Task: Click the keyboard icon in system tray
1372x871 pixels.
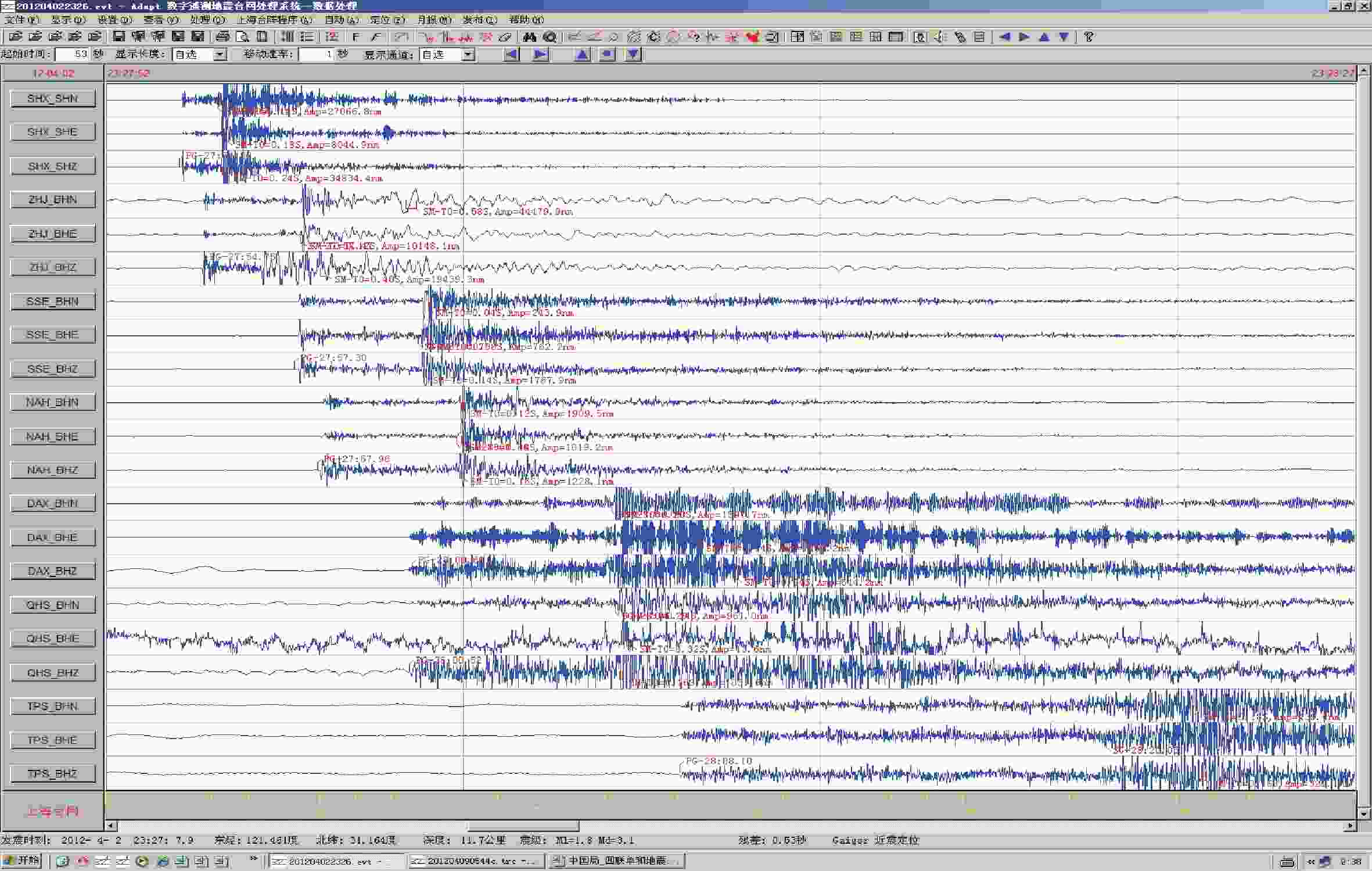Action: (x=1288, y=862)
